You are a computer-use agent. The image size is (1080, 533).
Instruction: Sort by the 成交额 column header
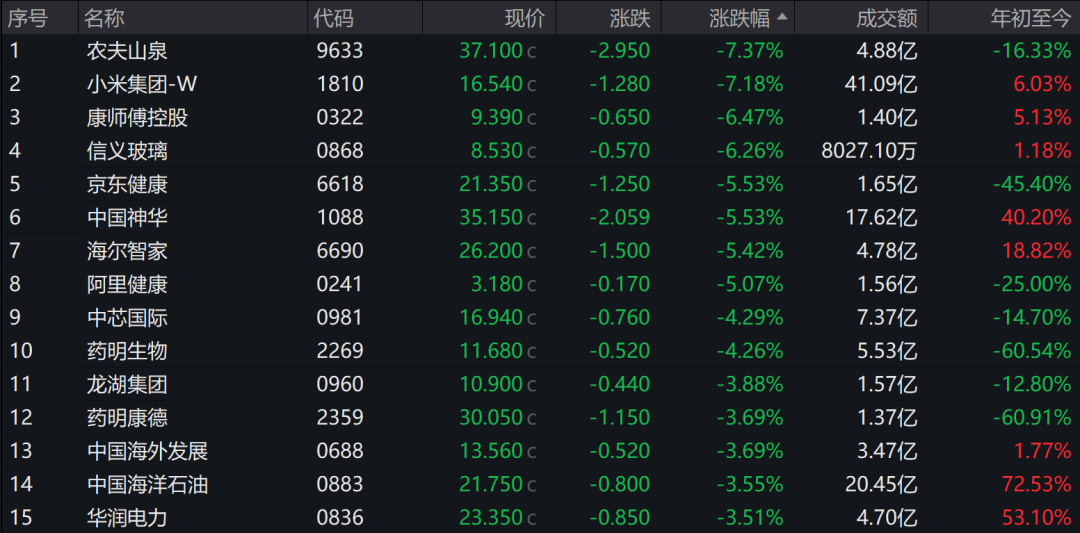pos(886,18)
